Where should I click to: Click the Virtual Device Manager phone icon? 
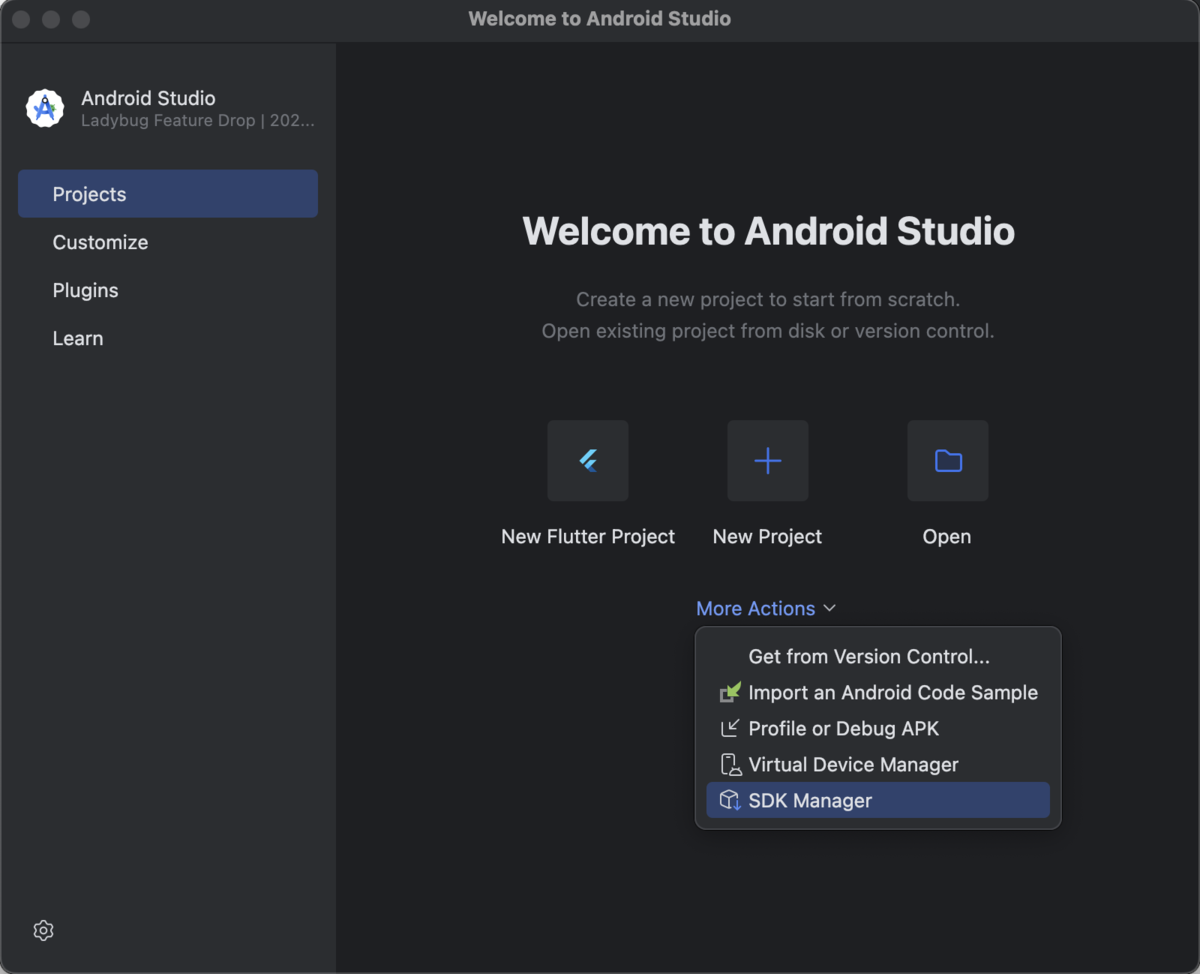pyautogui.click(x=730, y=764)
